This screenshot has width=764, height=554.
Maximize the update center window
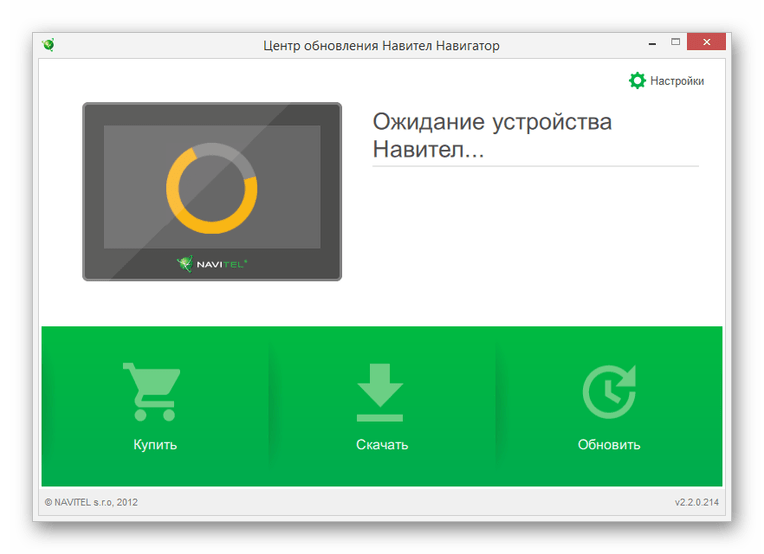click(x=675, y=42)
